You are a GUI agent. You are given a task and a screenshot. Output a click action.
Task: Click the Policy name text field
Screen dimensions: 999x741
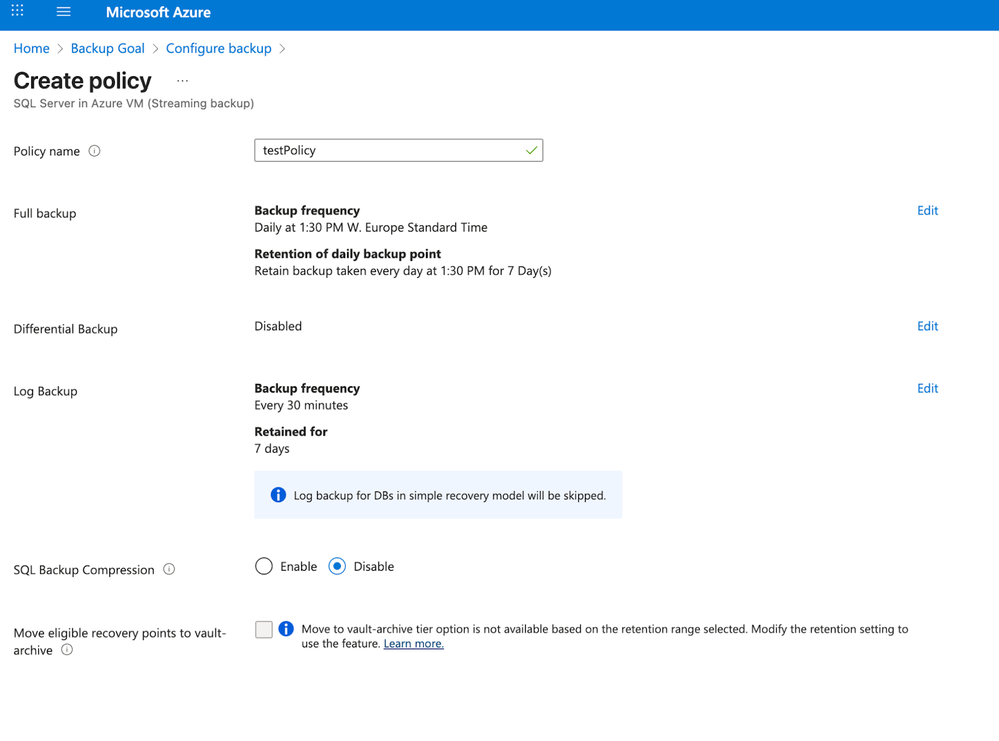(x=390, y=150)
